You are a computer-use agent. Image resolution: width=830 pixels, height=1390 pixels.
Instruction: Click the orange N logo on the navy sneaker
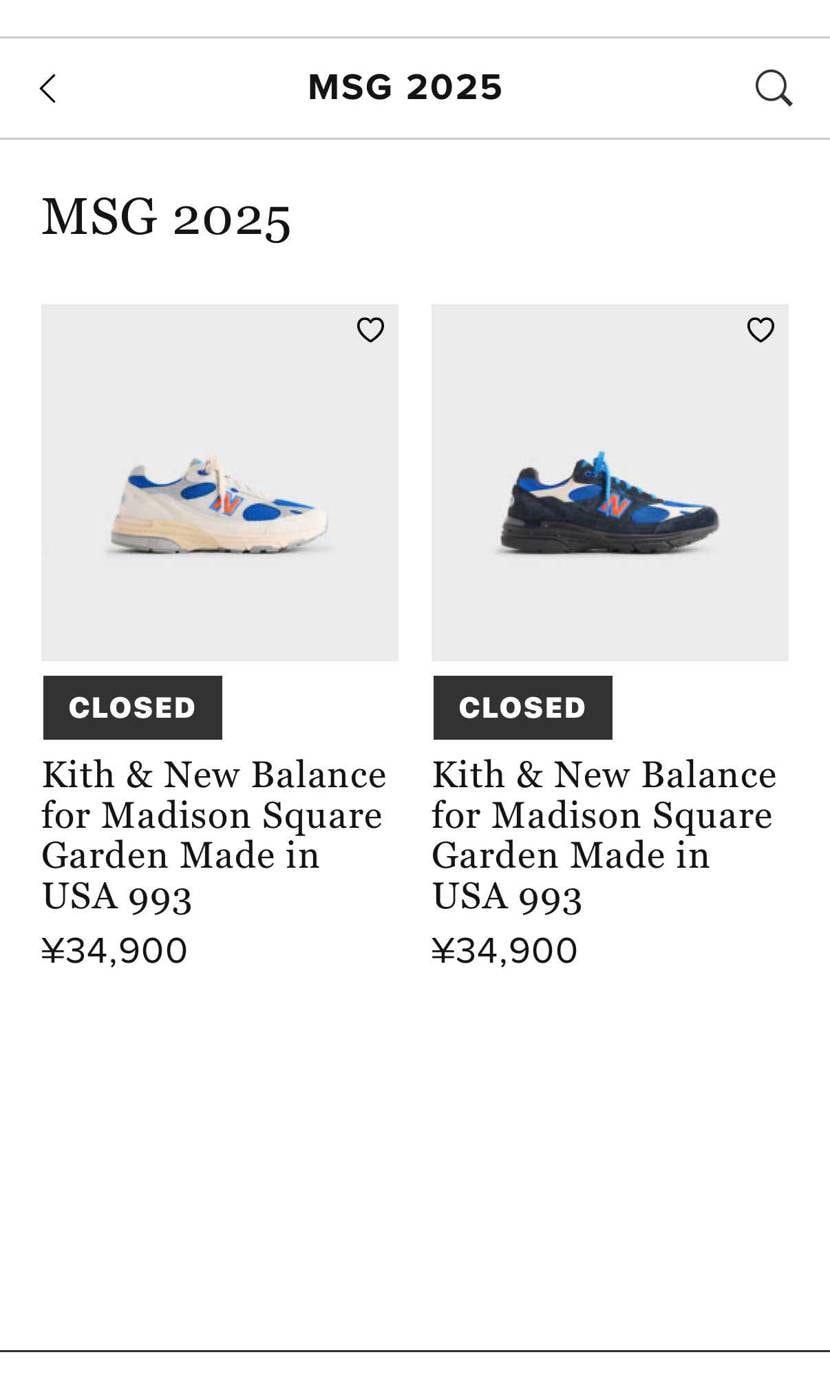tap(614, 504)
